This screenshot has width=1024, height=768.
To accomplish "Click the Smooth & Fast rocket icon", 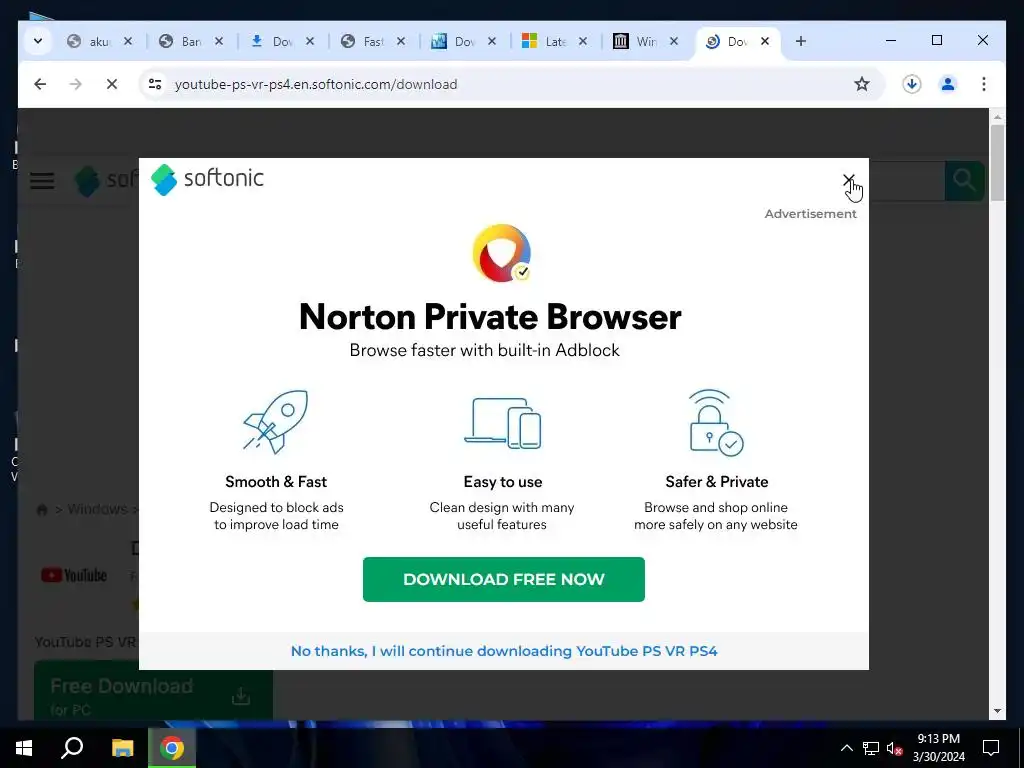I will (x=276, y=422).
